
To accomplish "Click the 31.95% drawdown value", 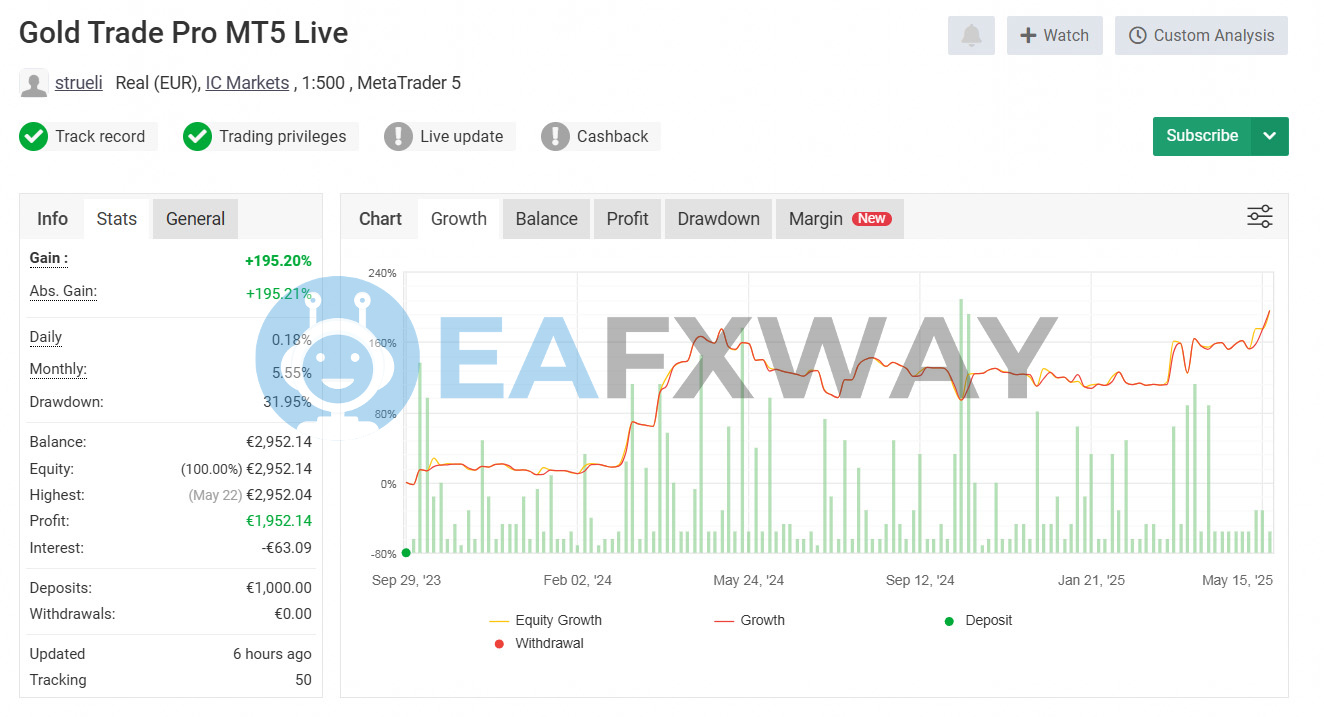I will pos(287,402).
